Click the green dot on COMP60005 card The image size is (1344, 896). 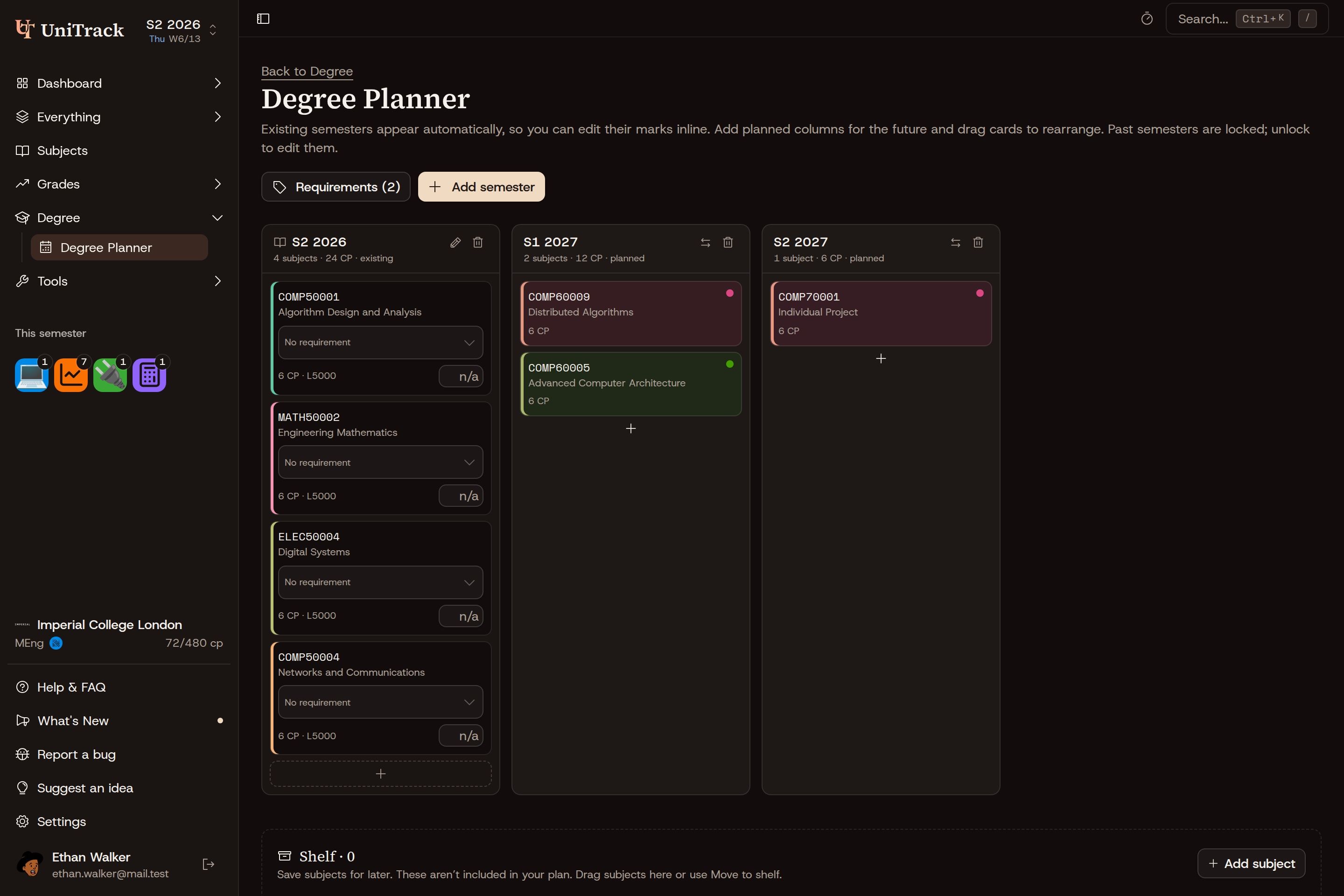pos(730,364)
